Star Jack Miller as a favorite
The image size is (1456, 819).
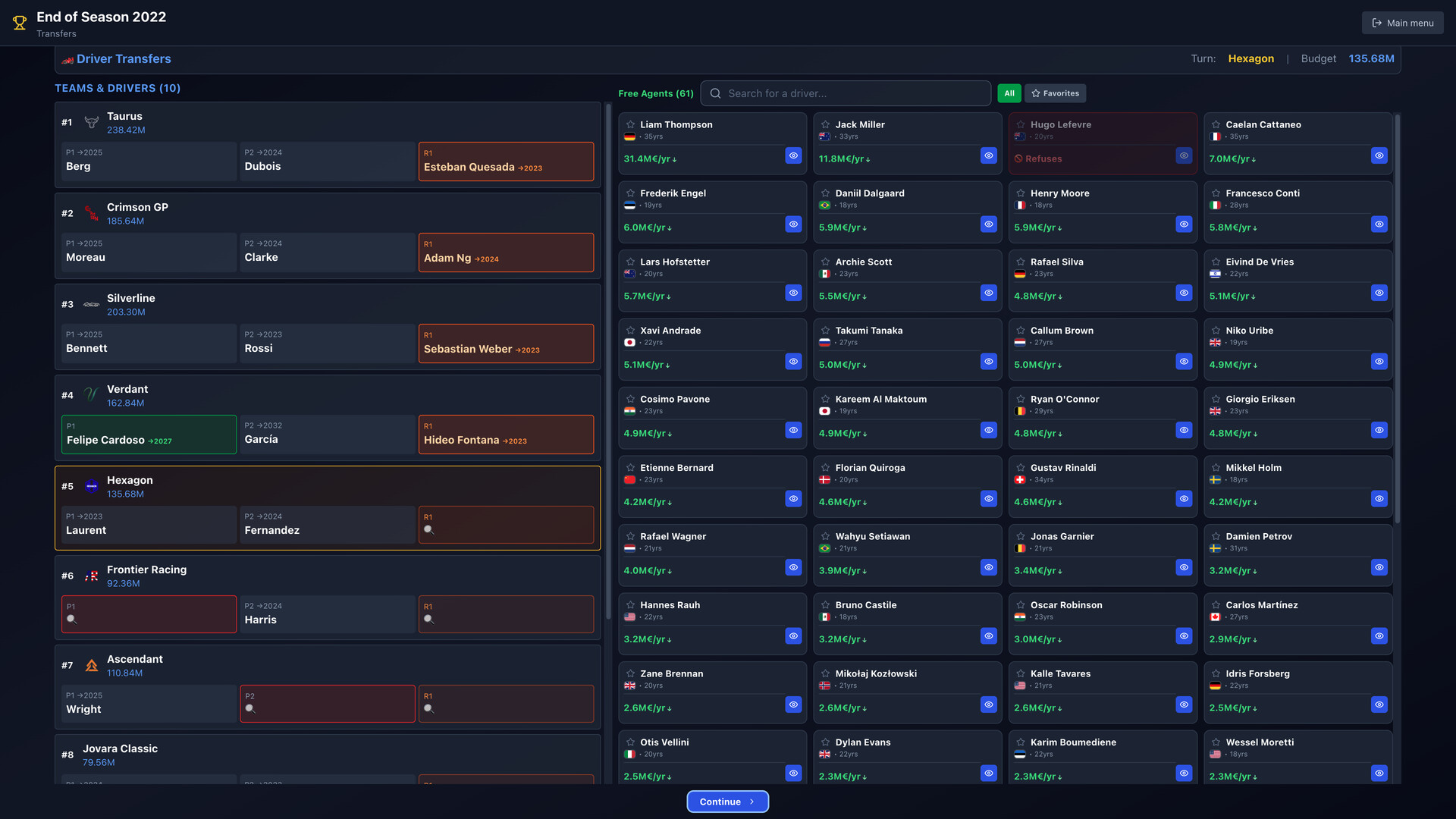click(x=825, y=124)
